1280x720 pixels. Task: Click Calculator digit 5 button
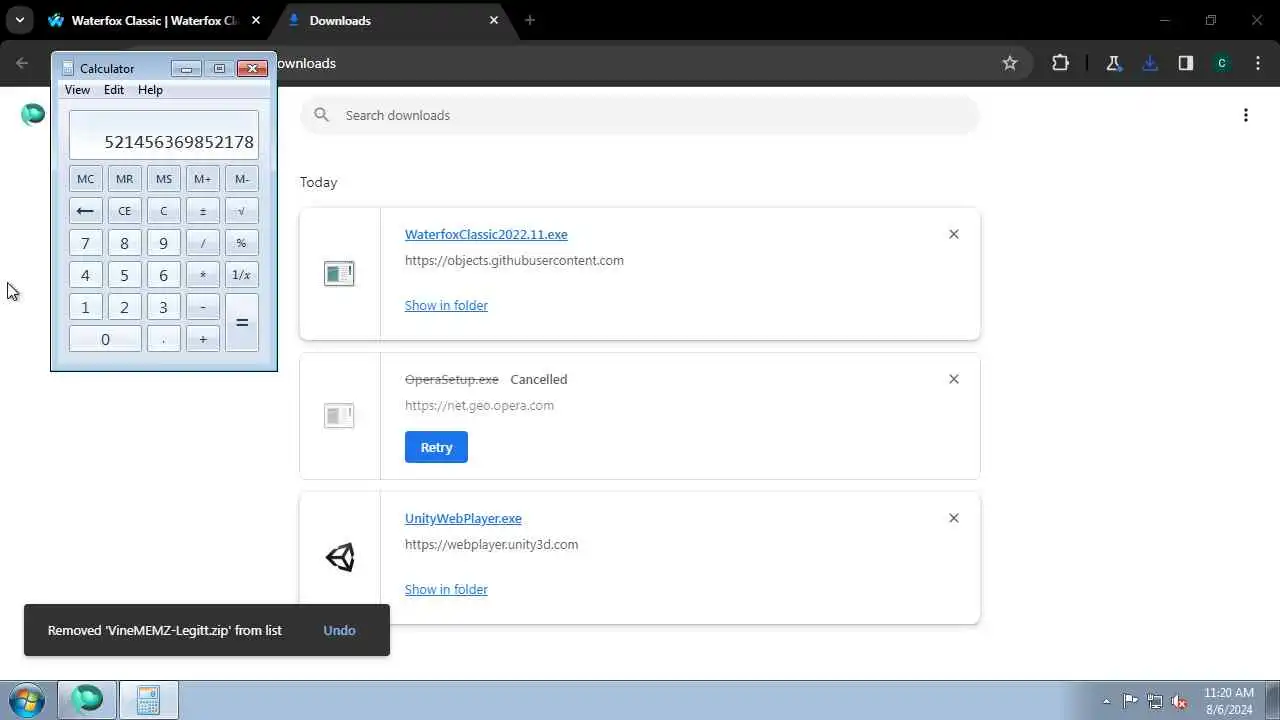point(124,275)
